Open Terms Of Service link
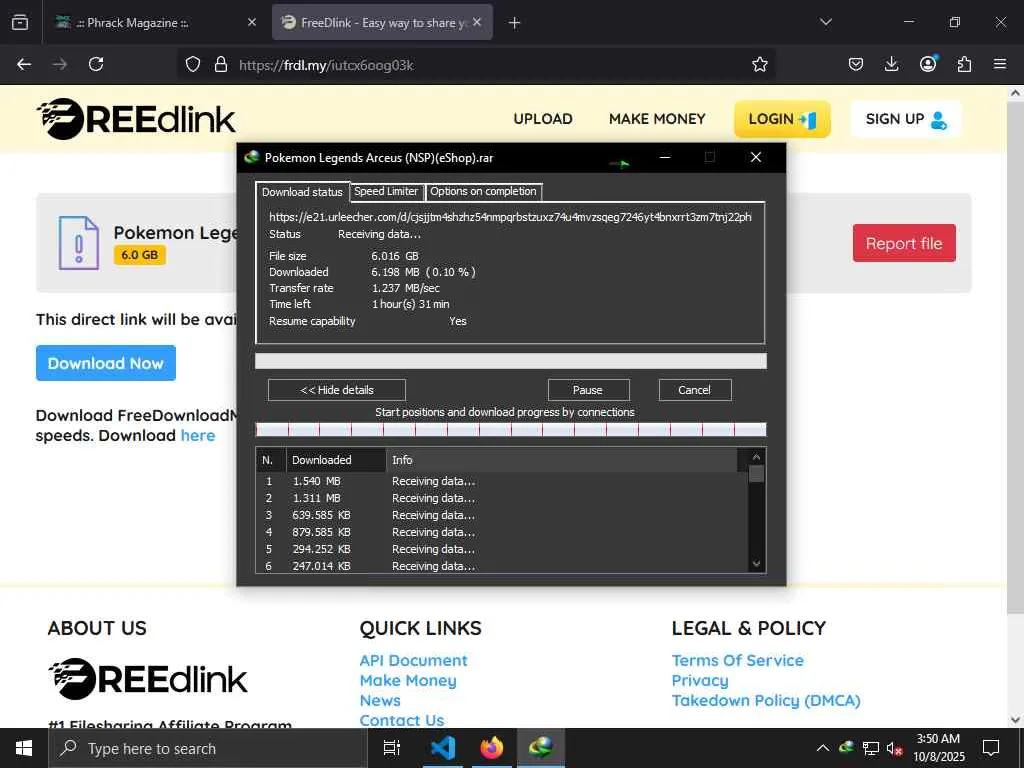 coord(737,660)
